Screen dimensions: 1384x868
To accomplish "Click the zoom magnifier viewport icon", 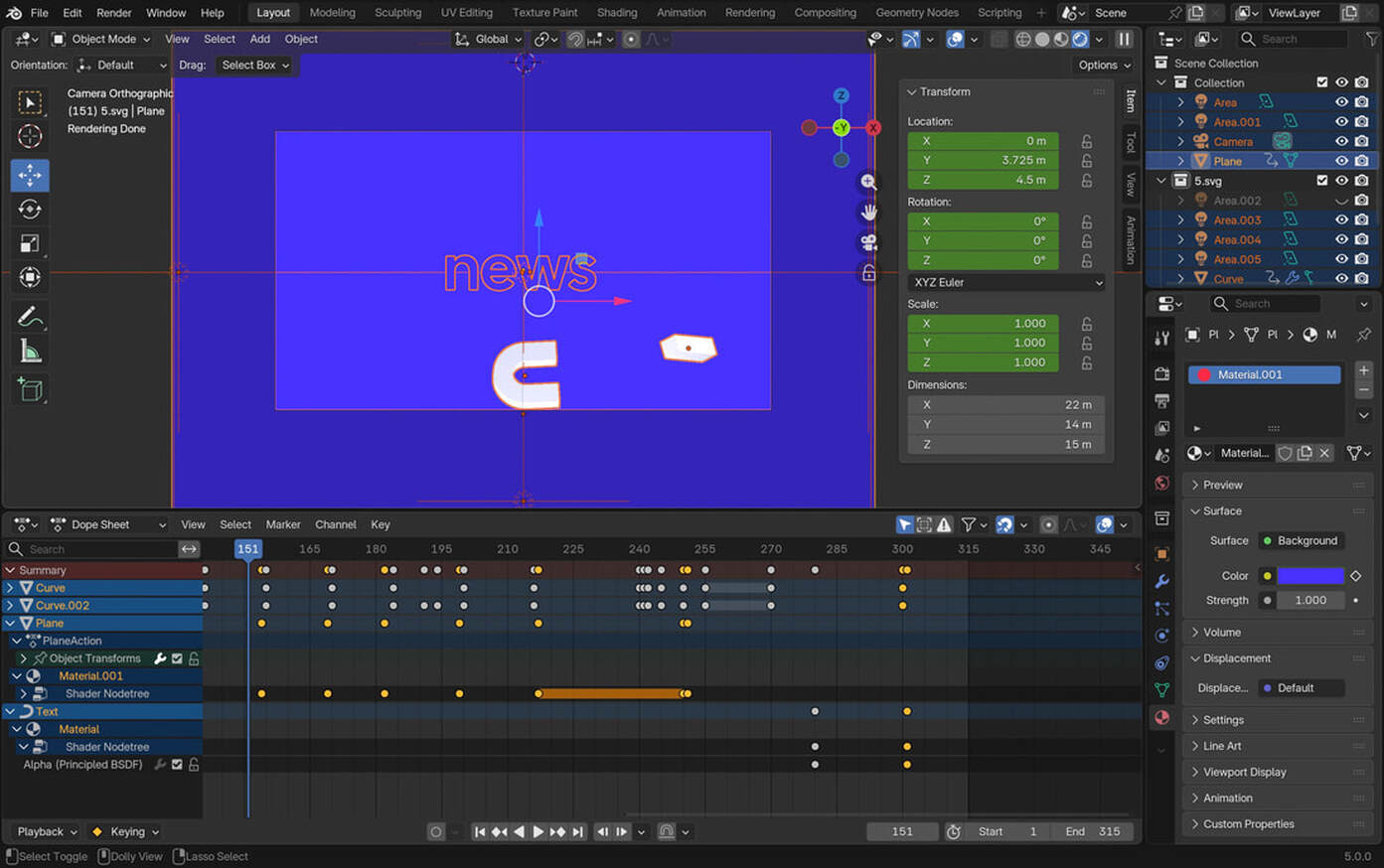I will 868,183.
